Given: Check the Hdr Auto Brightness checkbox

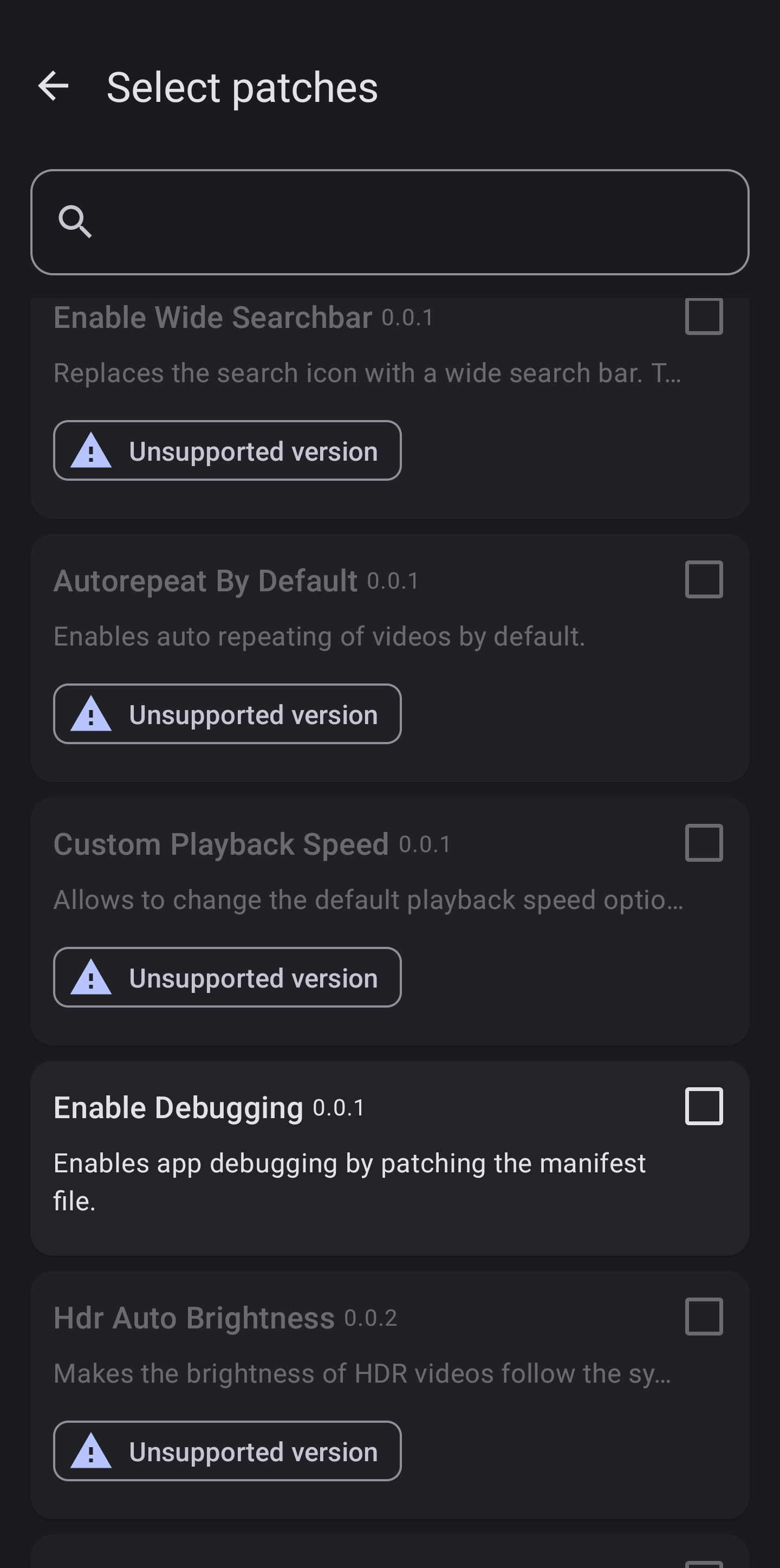Looking at the screenshot, I should pos(704,1318).
